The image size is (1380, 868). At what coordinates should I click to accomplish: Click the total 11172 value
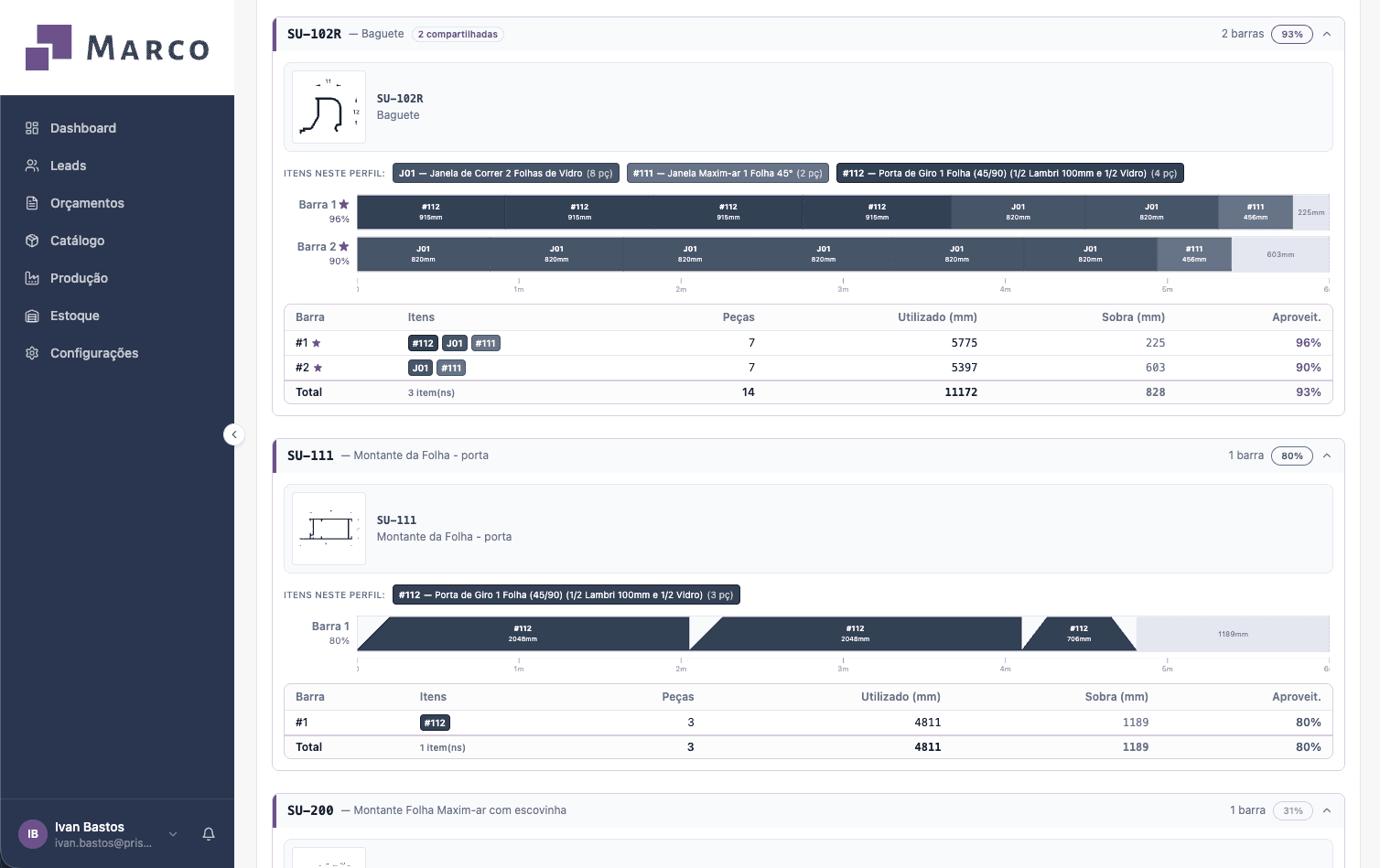[961, 392]
